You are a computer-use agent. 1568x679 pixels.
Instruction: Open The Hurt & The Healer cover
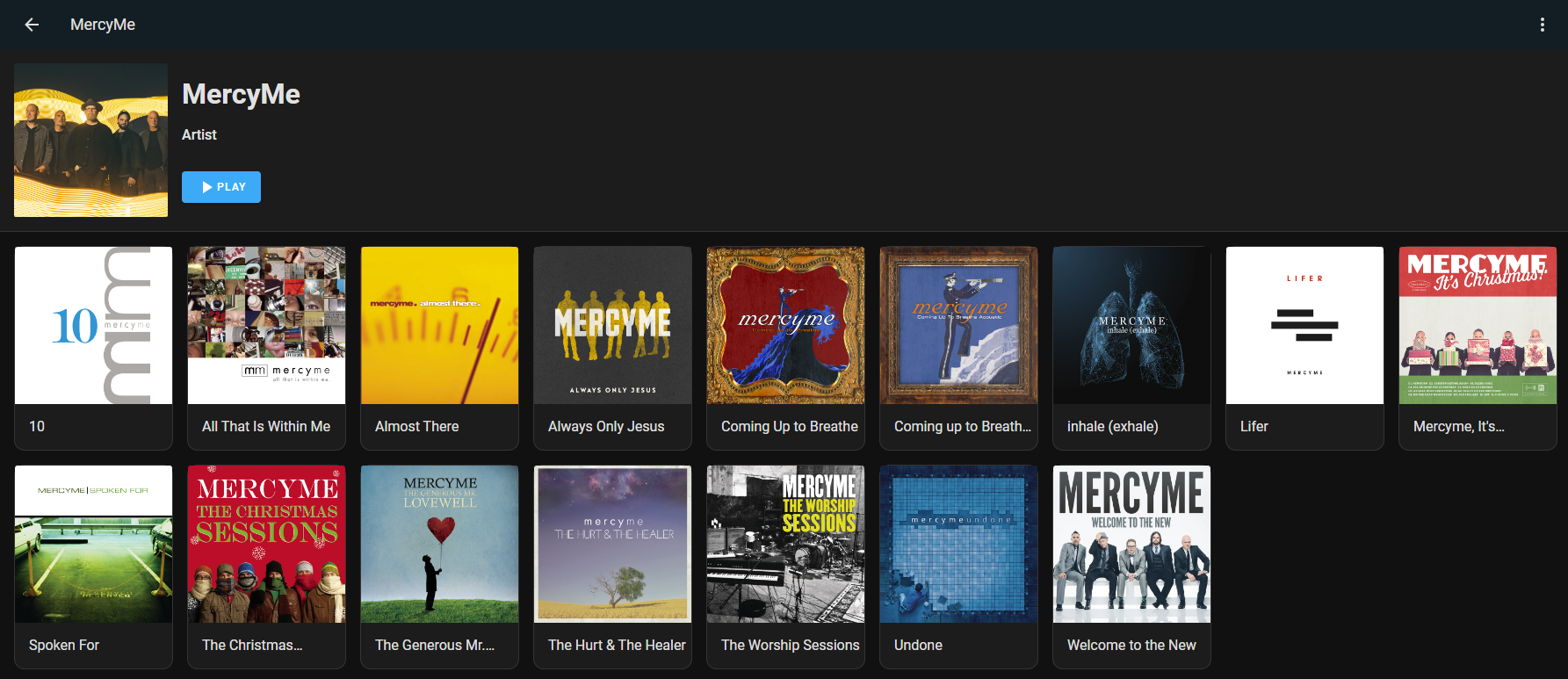[x=613, y=544]
